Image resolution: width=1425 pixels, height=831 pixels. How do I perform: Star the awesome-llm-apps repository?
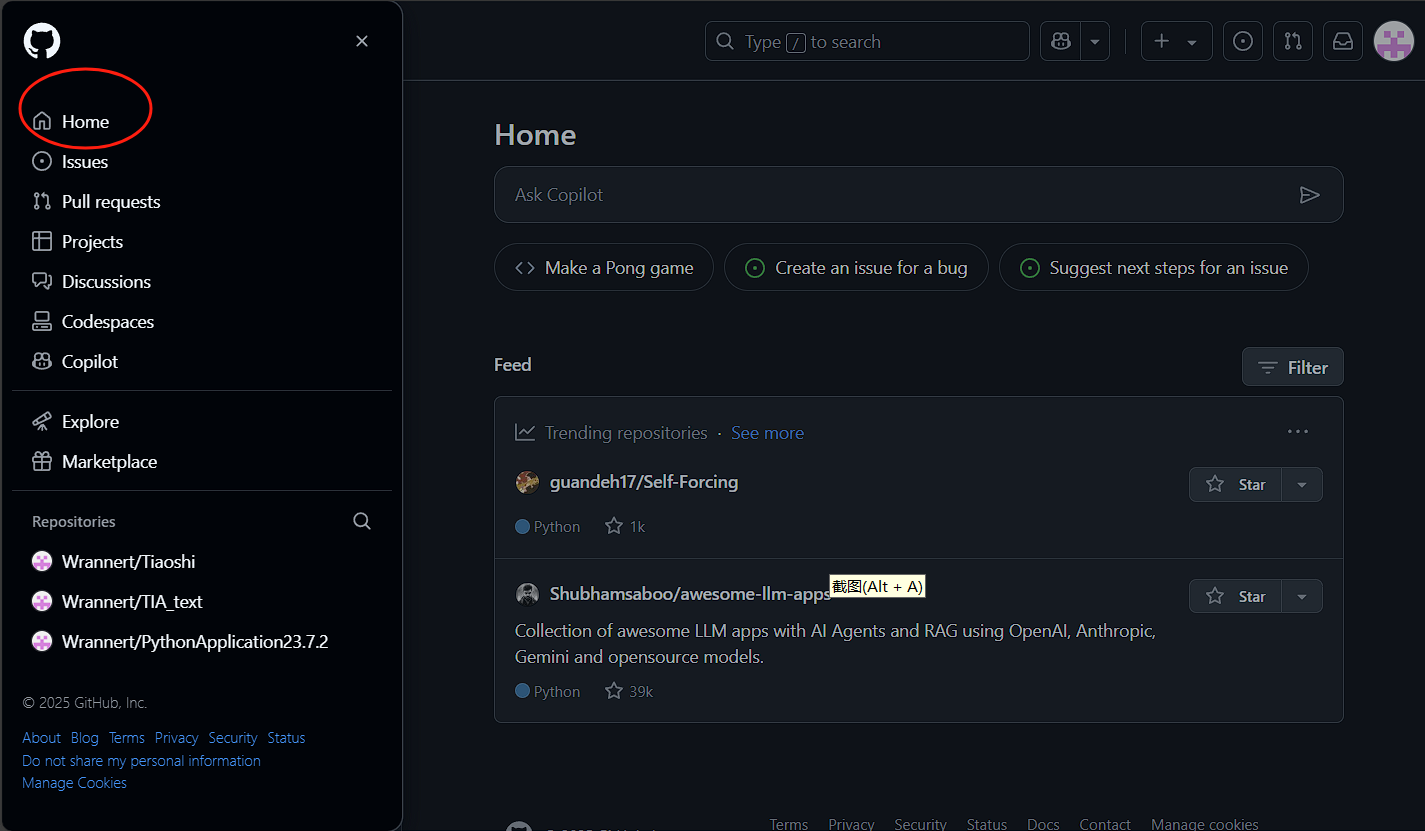click(x=1236, y=595)
